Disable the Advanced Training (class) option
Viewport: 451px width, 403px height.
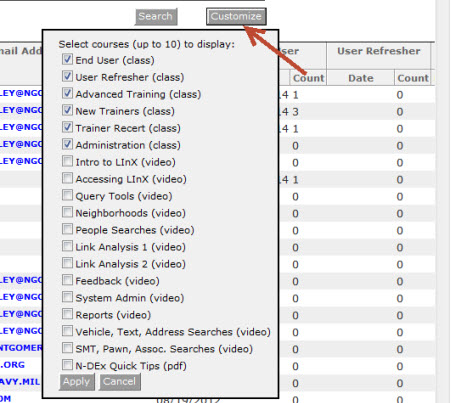(x=67, y=94)
